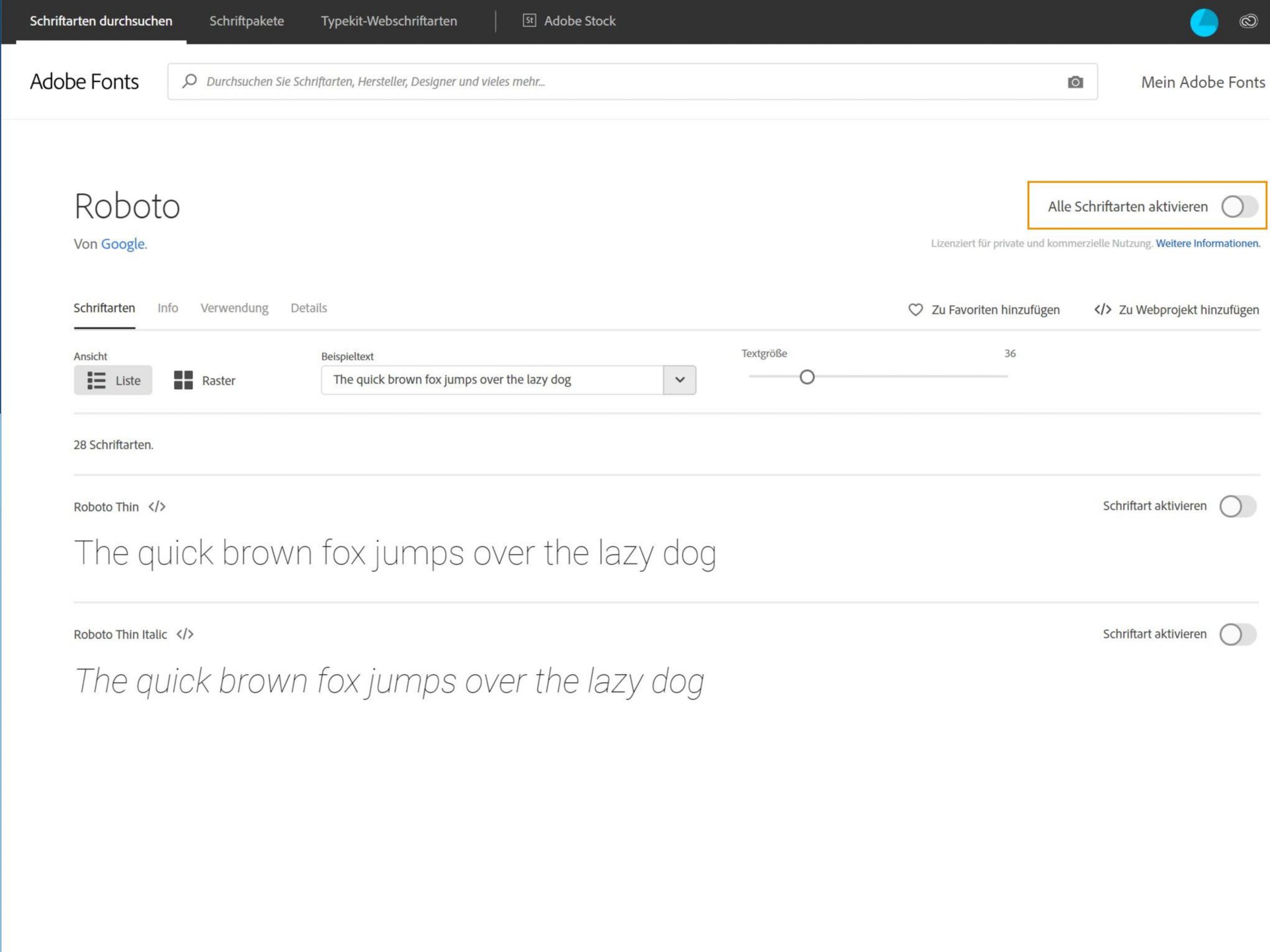Select the Verwendung sub-tab

click(x=234, y=308)
